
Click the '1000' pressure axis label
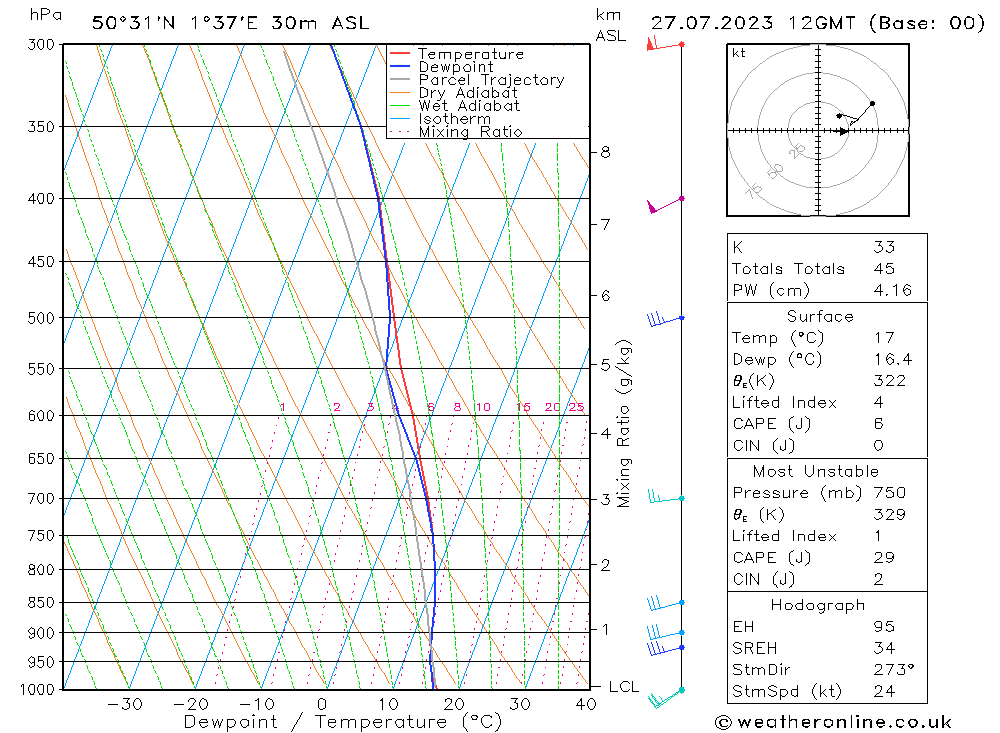(x=37, y=690)
